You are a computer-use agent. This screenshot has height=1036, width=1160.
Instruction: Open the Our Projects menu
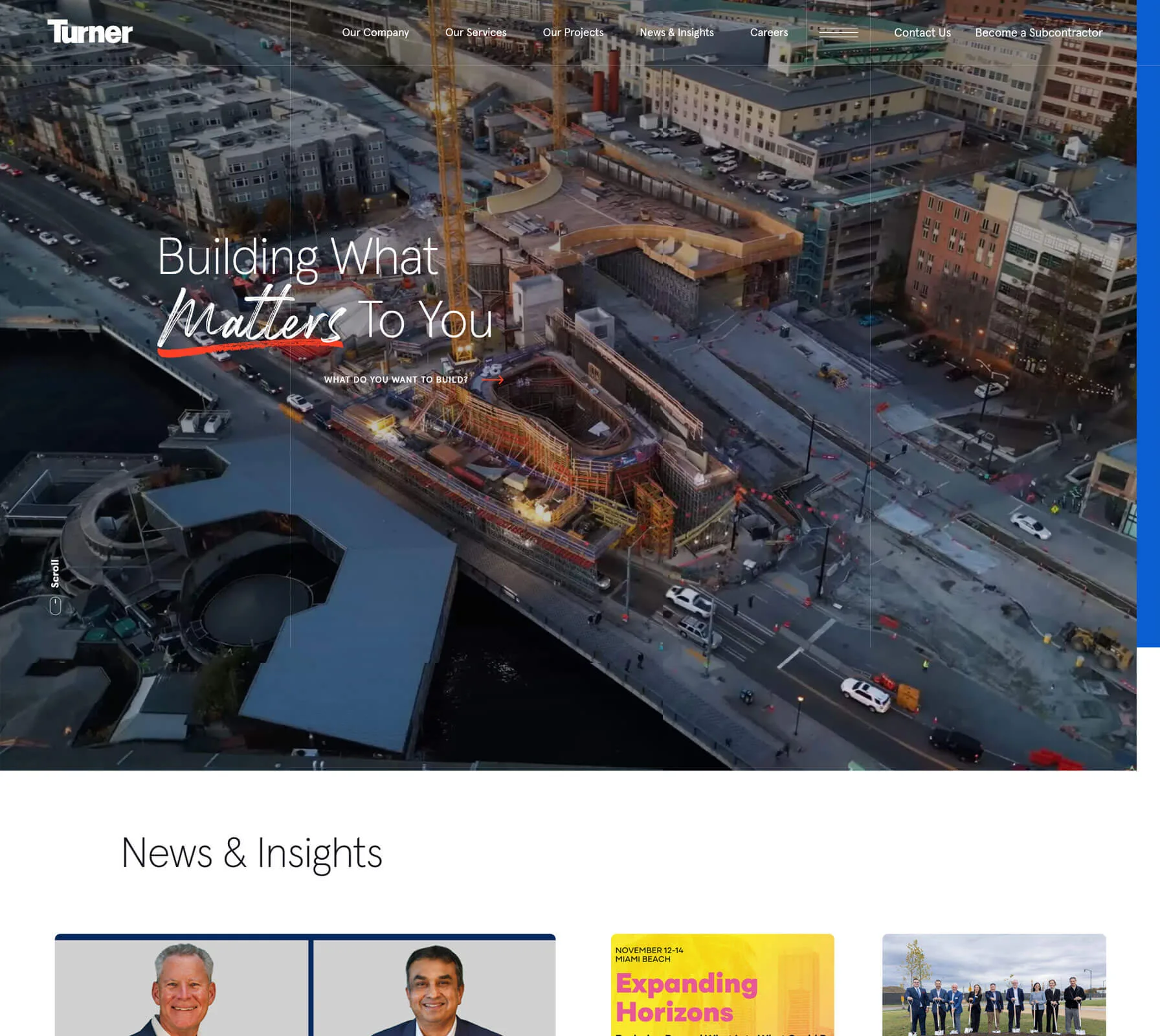(573, 32)
